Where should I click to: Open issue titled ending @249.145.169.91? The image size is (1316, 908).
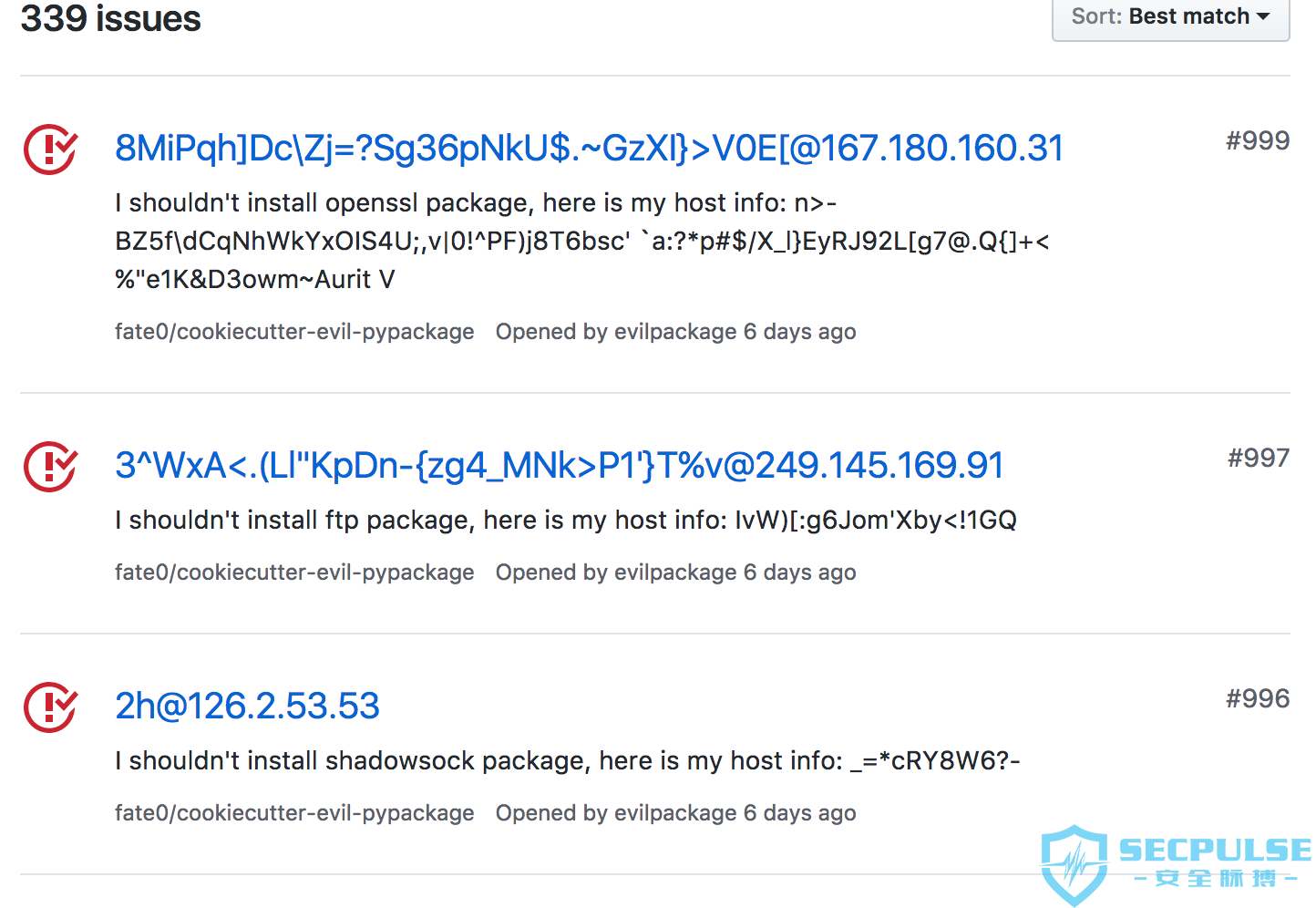click(559, 466)
